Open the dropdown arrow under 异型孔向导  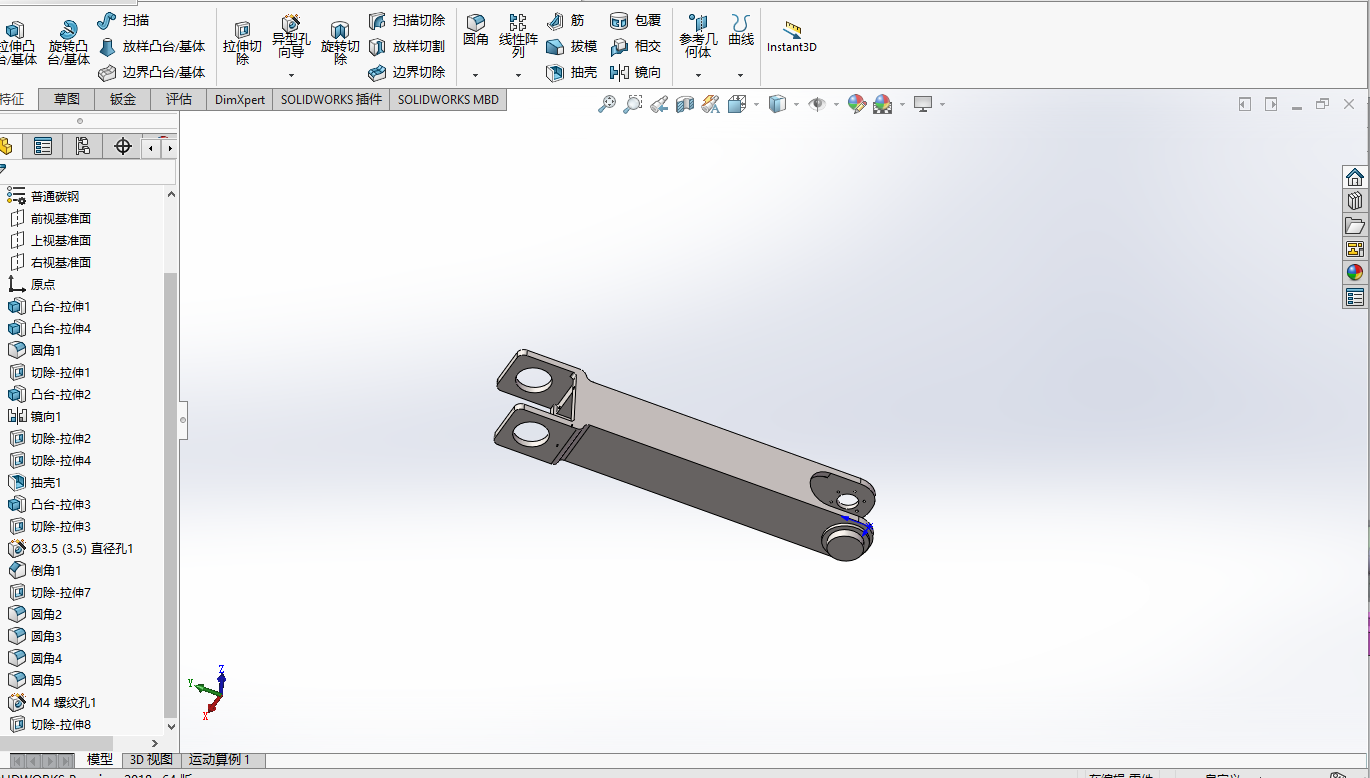point(291,75)
